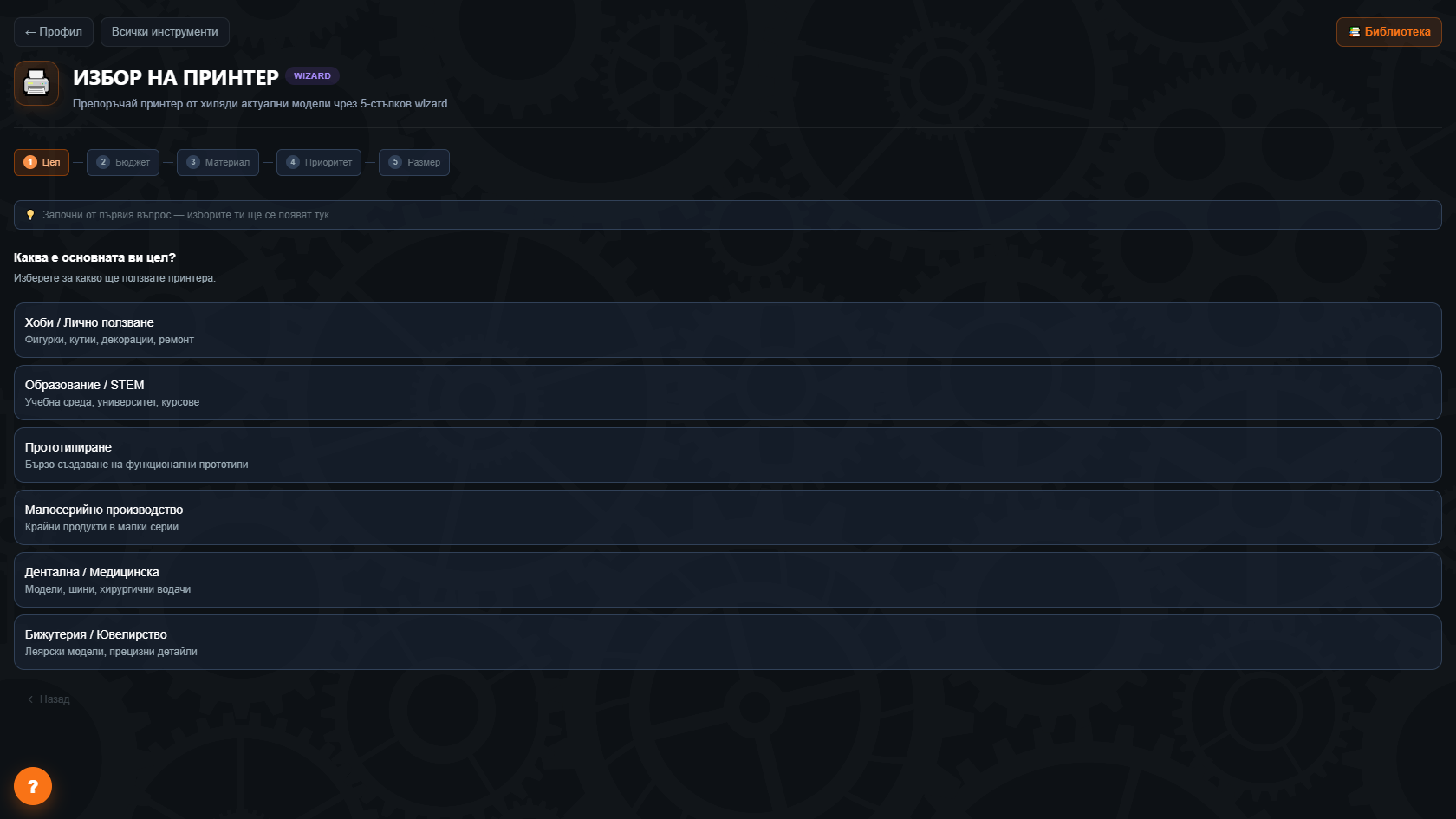This screenshot has height=819, width=1456.
Task: Jump to the Приоритет step
Action: (319, 162)
